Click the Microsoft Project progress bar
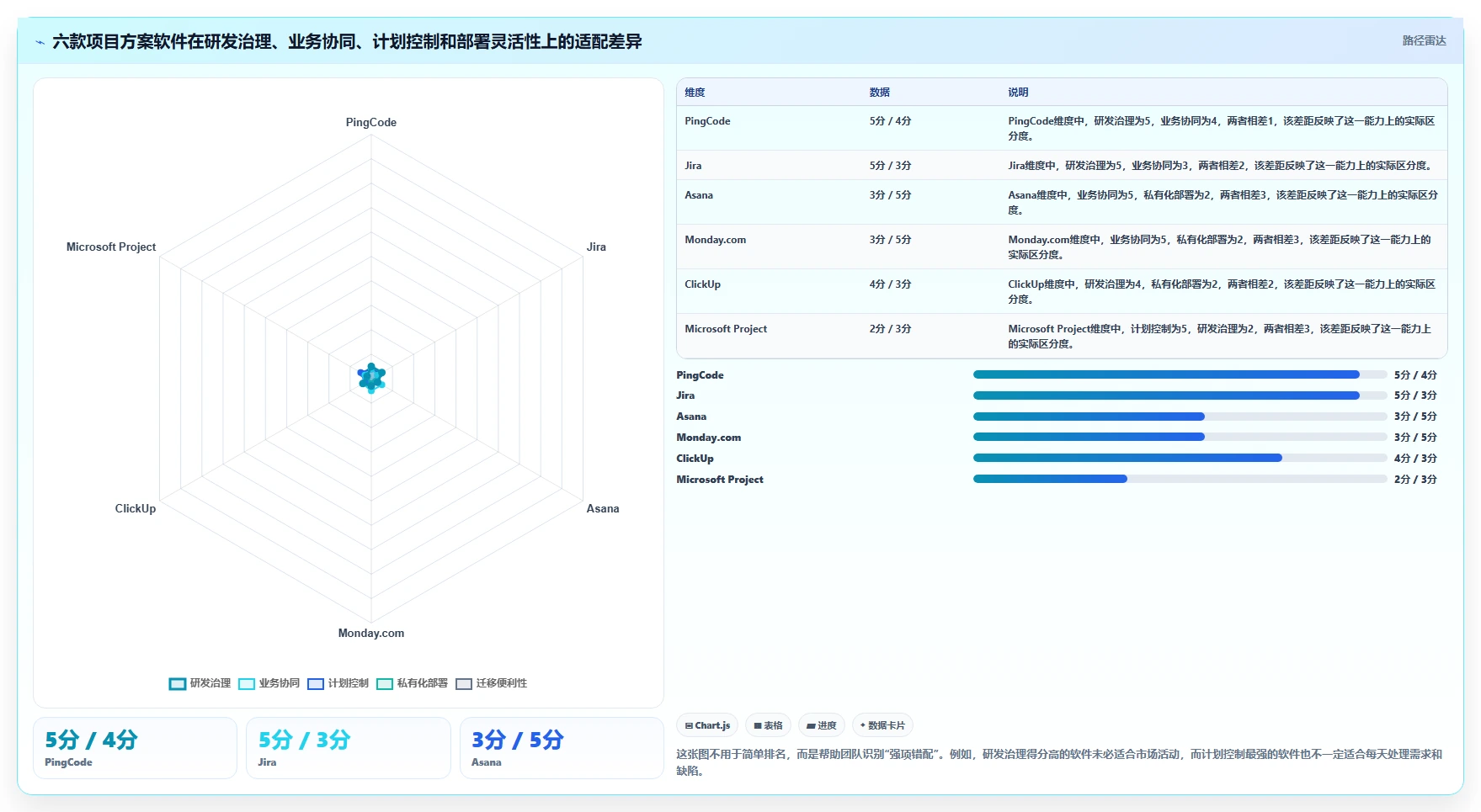Image resolution: width=1481 pixels, height=812 pixels. click(x=1180, y=479)
